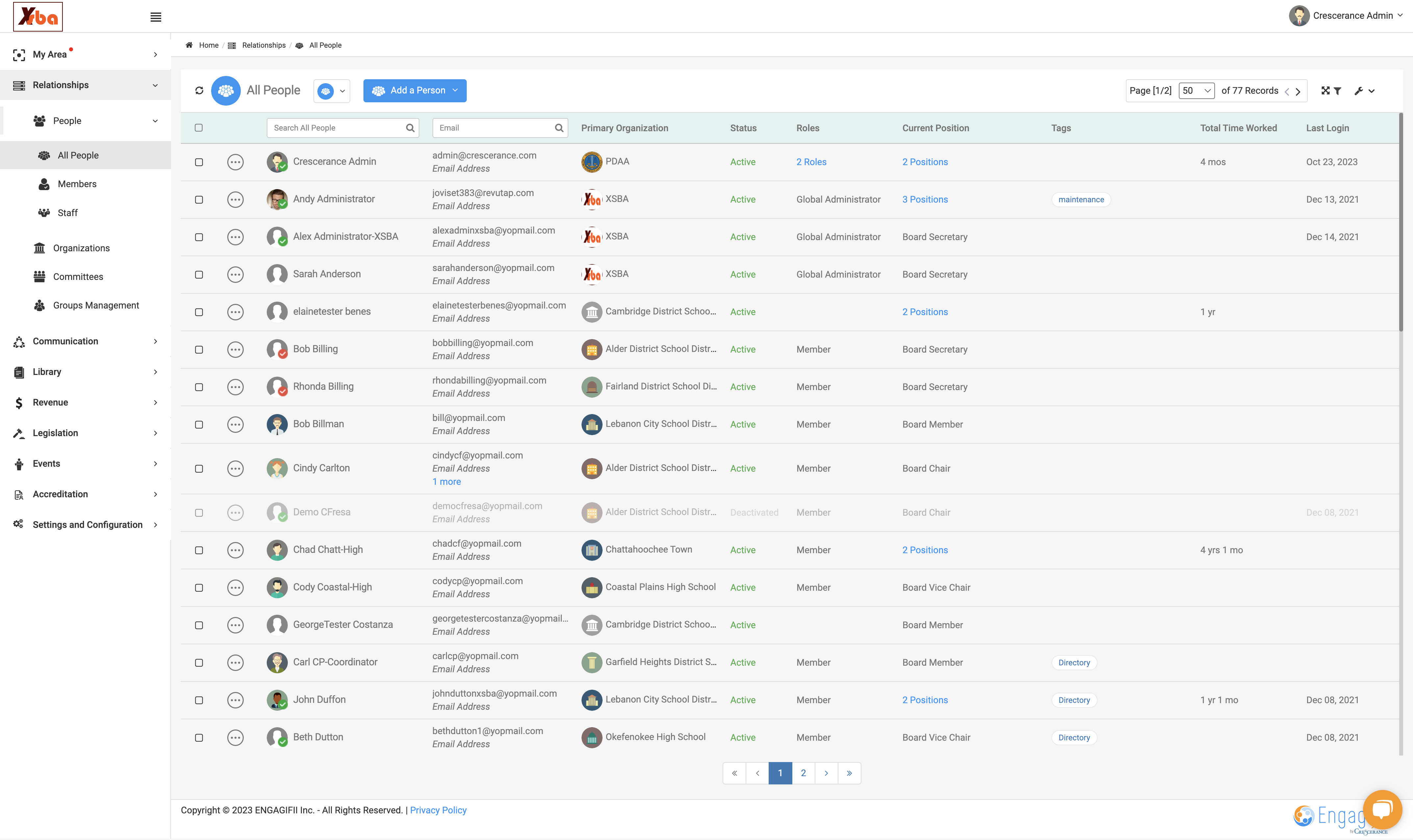The height and width of the screenshot is (840, 1413).
Task: Check the Alex Administrator-XSBA row checkbox
Action: click(x=199, y=237)
